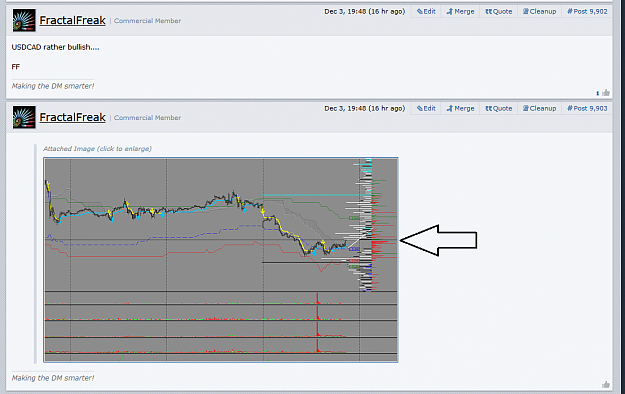Merge post 9,903
This screenshot has width=625, height=394.
460,108
